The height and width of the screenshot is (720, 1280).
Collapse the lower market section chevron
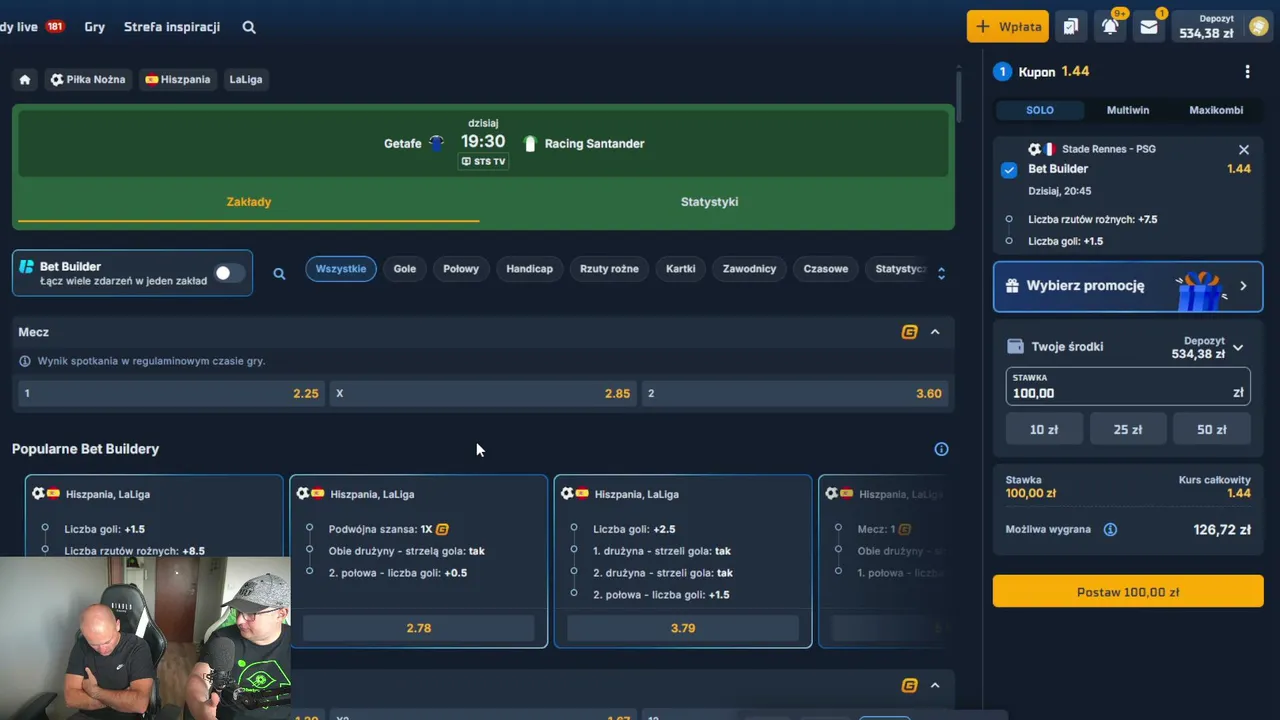(935, 685)
